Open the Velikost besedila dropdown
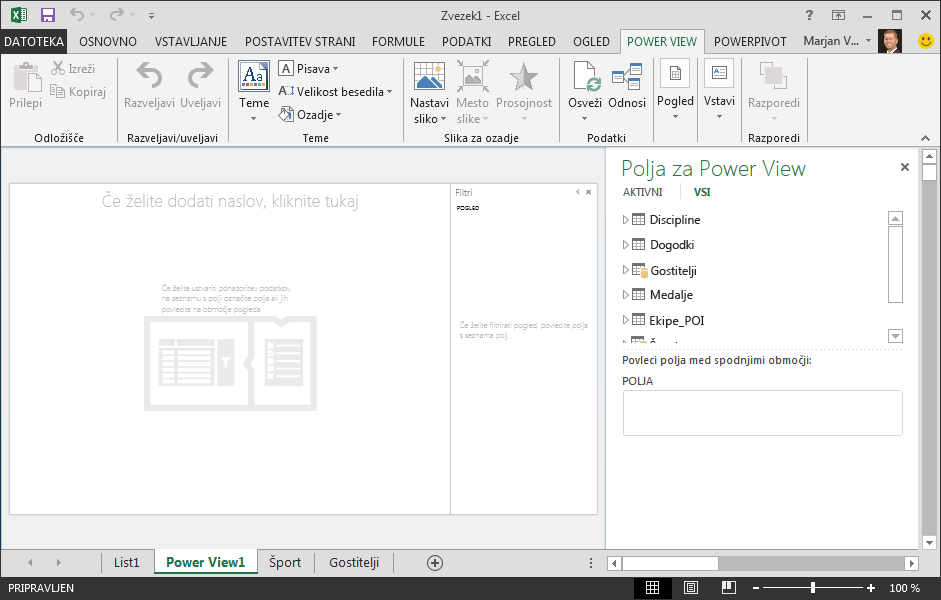941x600 pixels. point(335,91)
